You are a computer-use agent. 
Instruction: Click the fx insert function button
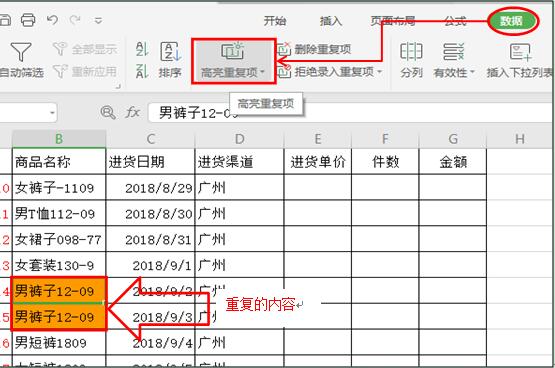[132, 113]
